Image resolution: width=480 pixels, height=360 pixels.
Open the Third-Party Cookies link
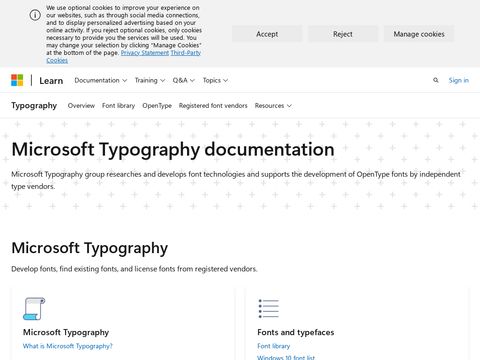point(186,53)
